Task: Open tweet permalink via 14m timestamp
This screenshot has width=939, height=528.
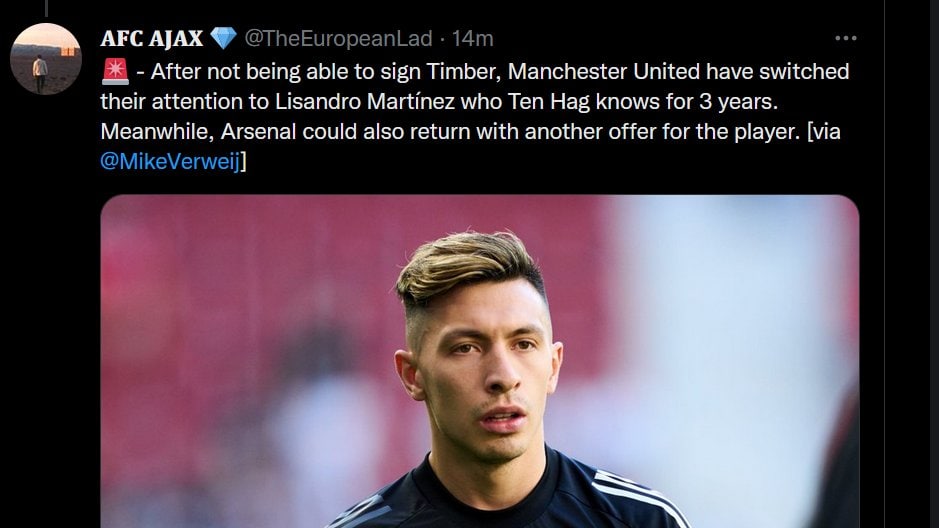Action: (473, 39)
